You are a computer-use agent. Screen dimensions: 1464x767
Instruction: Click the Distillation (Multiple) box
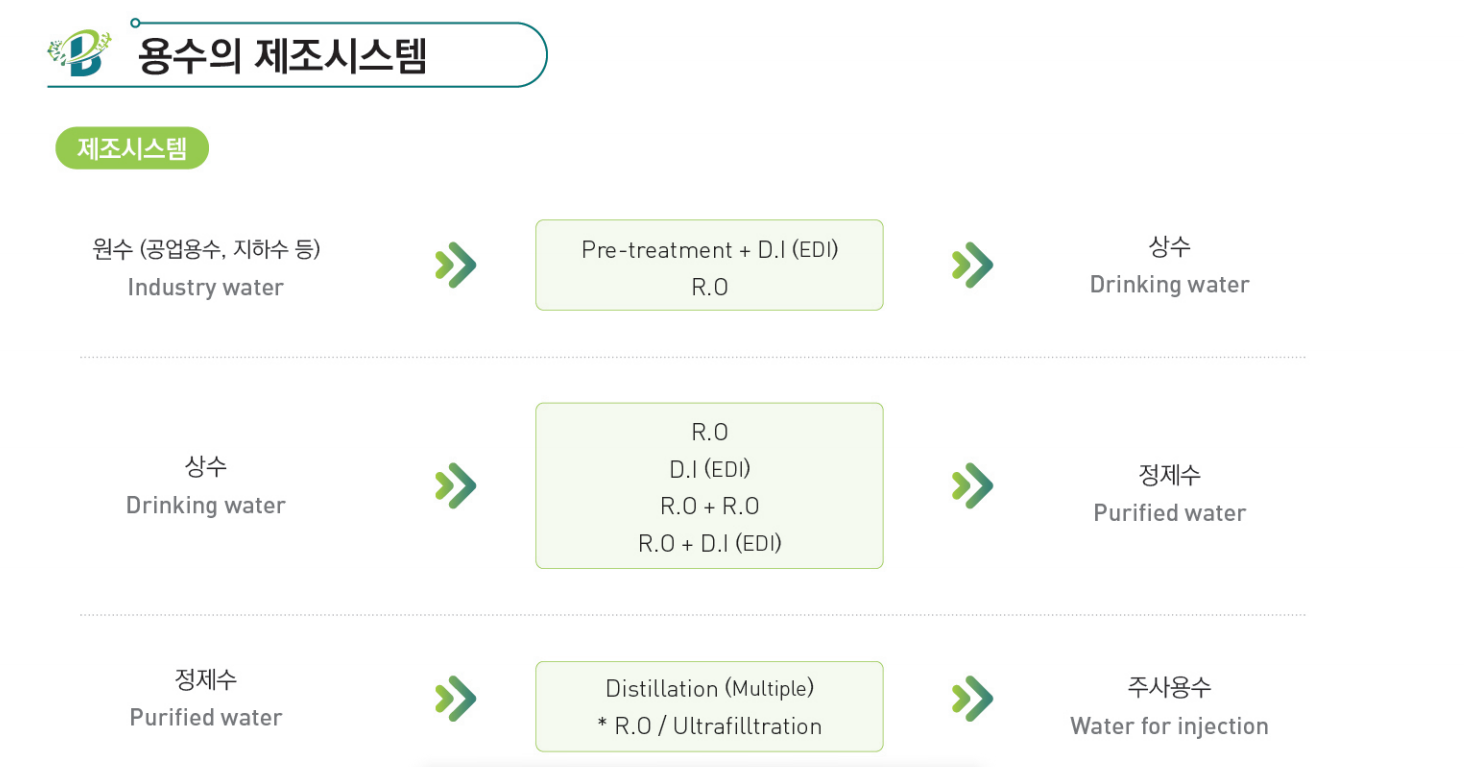709,706
